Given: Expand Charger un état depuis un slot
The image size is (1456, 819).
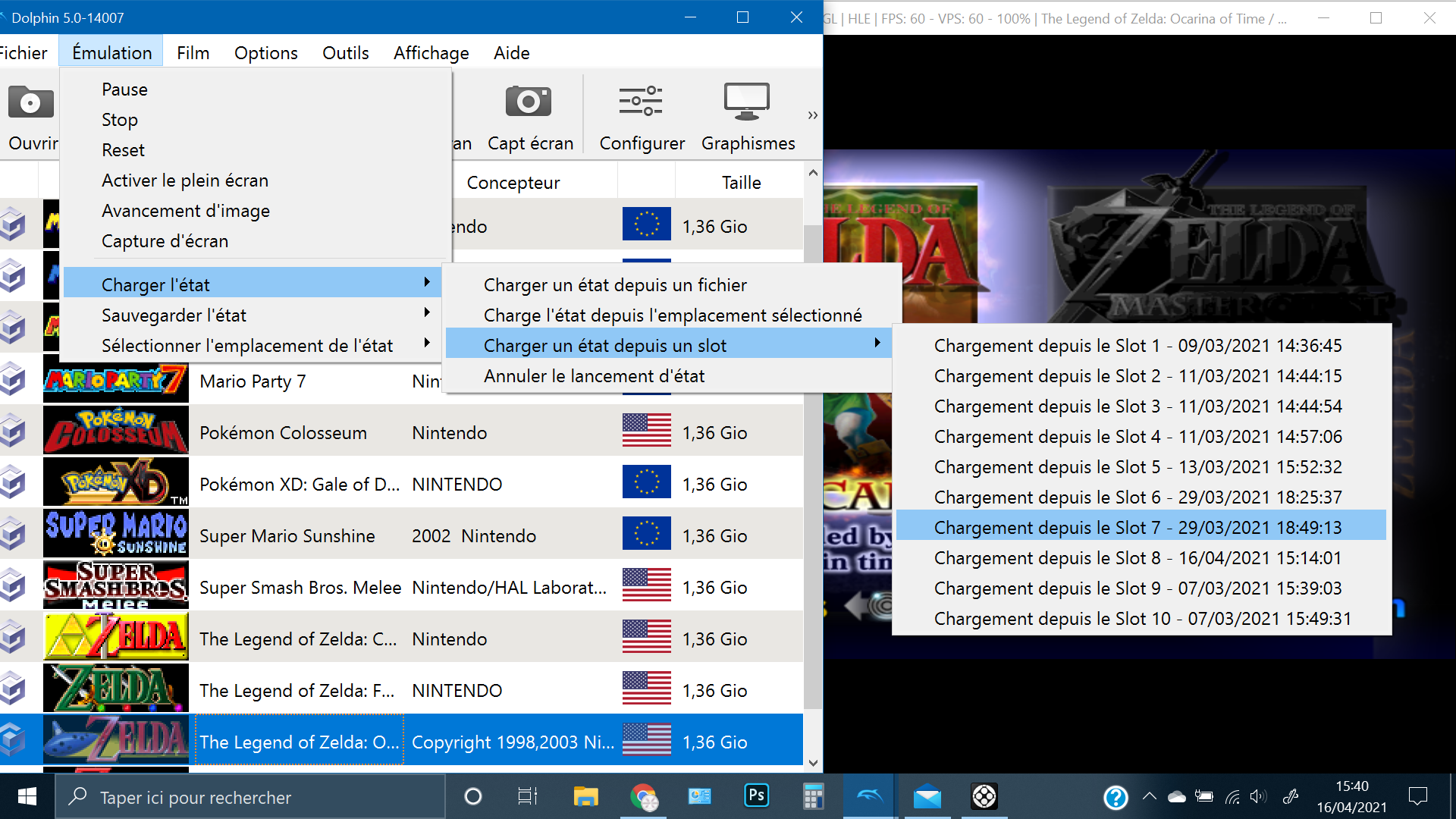Looking at the screenshot, I should coord(668,345).
